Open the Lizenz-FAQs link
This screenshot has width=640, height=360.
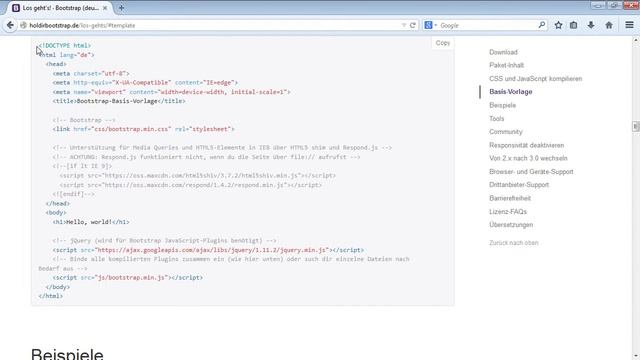(508, 212)
